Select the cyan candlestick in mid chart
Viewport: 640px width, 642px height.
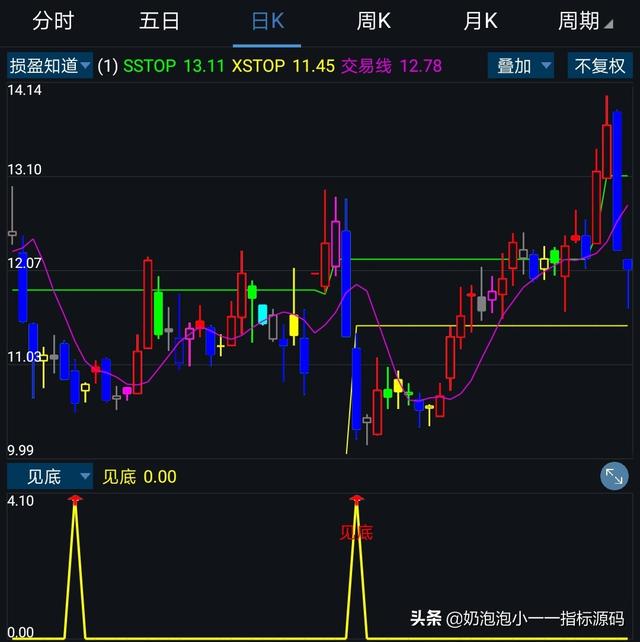click(x=262, y=314)
